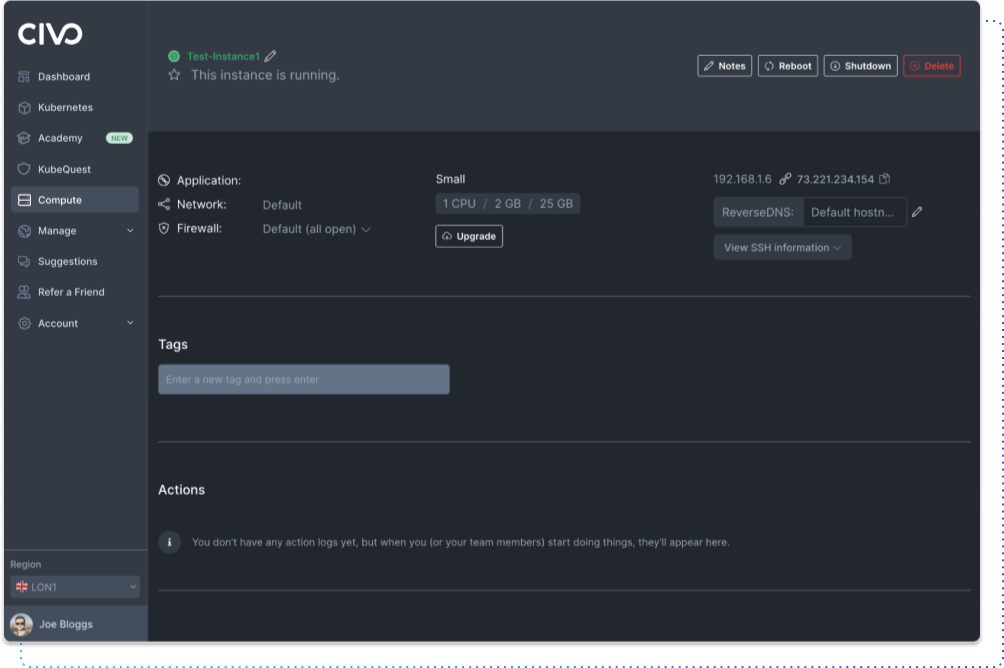The image size is (1004, 668).
Task: Click the 1 CPU / 2 GB / 25 GB spec badge
Action: click(508, 204)
